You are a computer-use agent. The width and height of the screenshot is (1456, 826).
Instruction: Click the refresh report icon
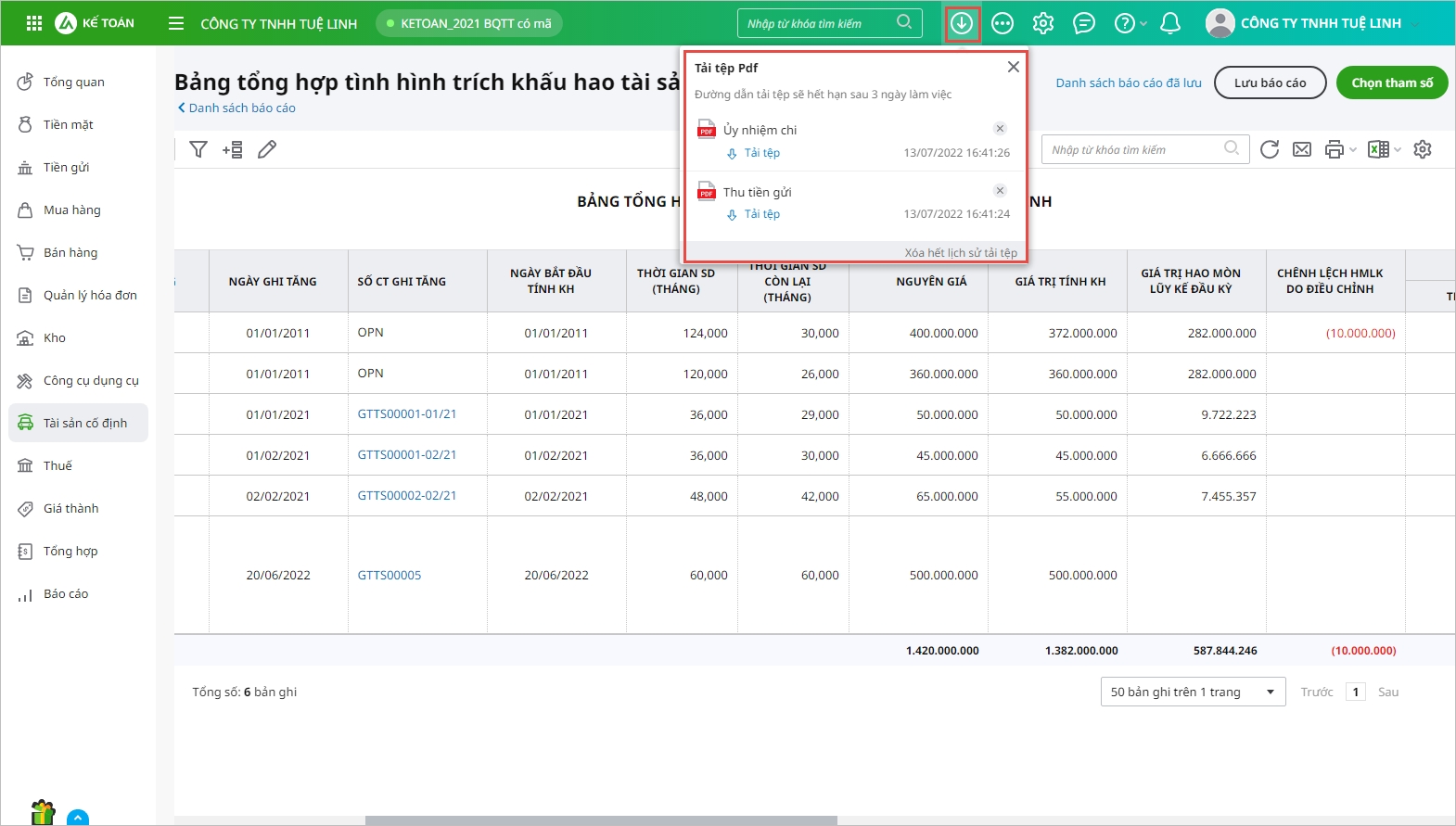[x=1270, y=149]
